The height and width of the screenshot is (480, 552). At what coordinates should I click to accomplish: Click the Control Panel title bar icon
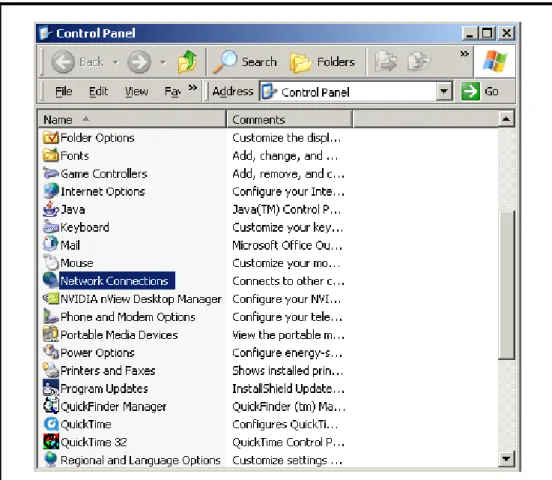[45, 33]
